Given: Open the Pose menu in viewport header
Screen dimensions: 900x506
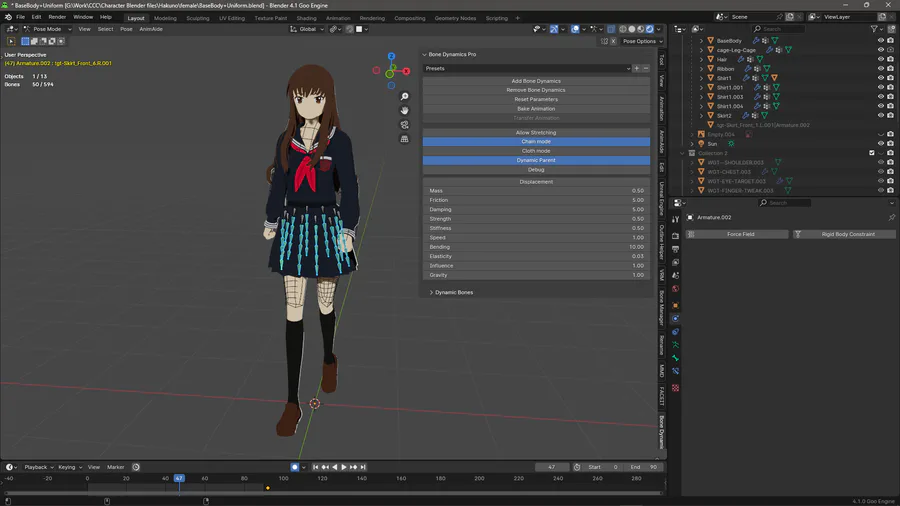Looking at the screenshot, I should pyautogui.click(x=126, y=29).
